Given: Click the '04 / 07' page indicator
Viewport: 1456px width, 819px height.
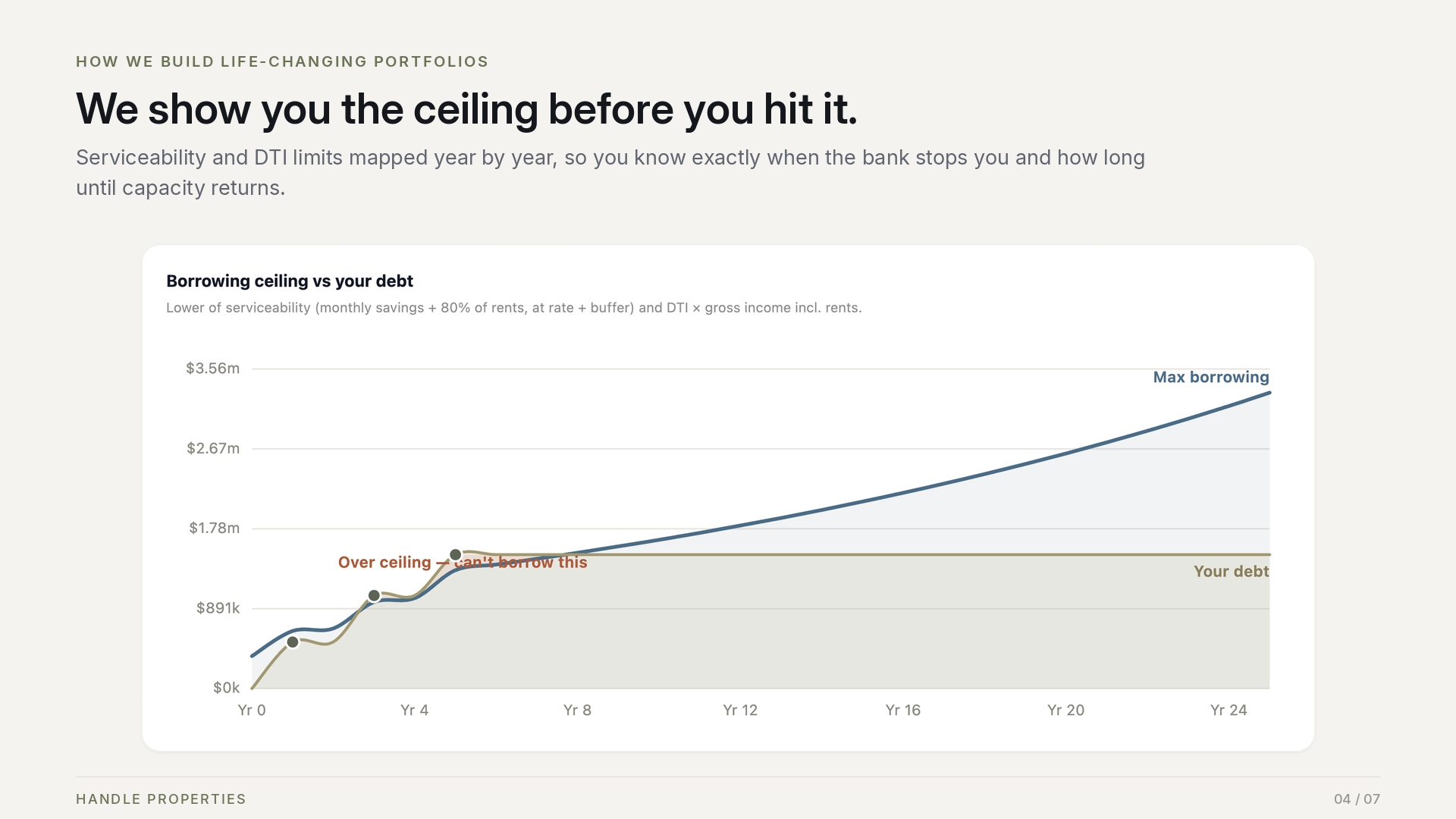Looking at the screenshot, I should (1357, 799).
